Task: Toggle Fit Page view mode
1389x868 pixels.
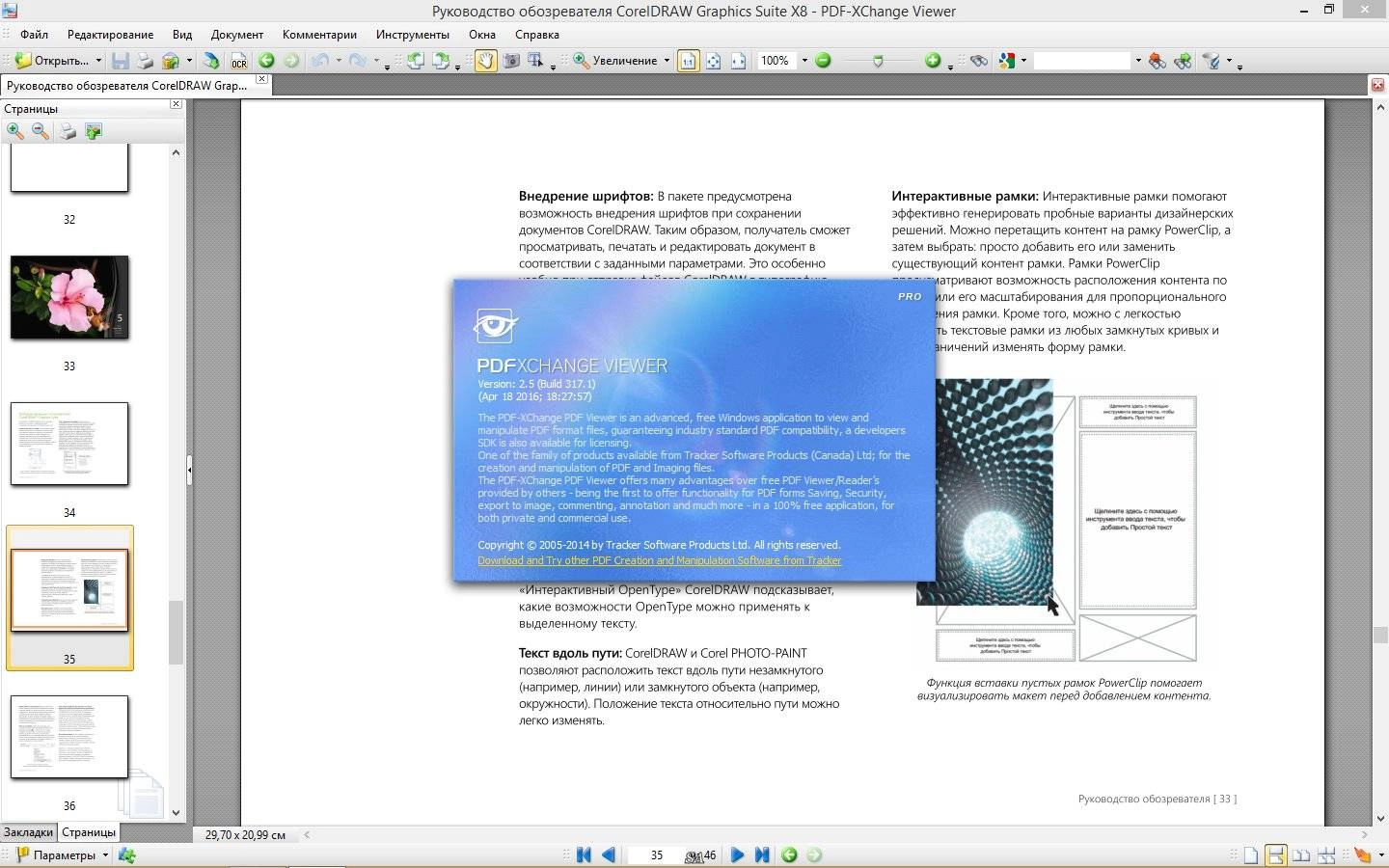Action: pyautogui.click(x=713, y=61)
